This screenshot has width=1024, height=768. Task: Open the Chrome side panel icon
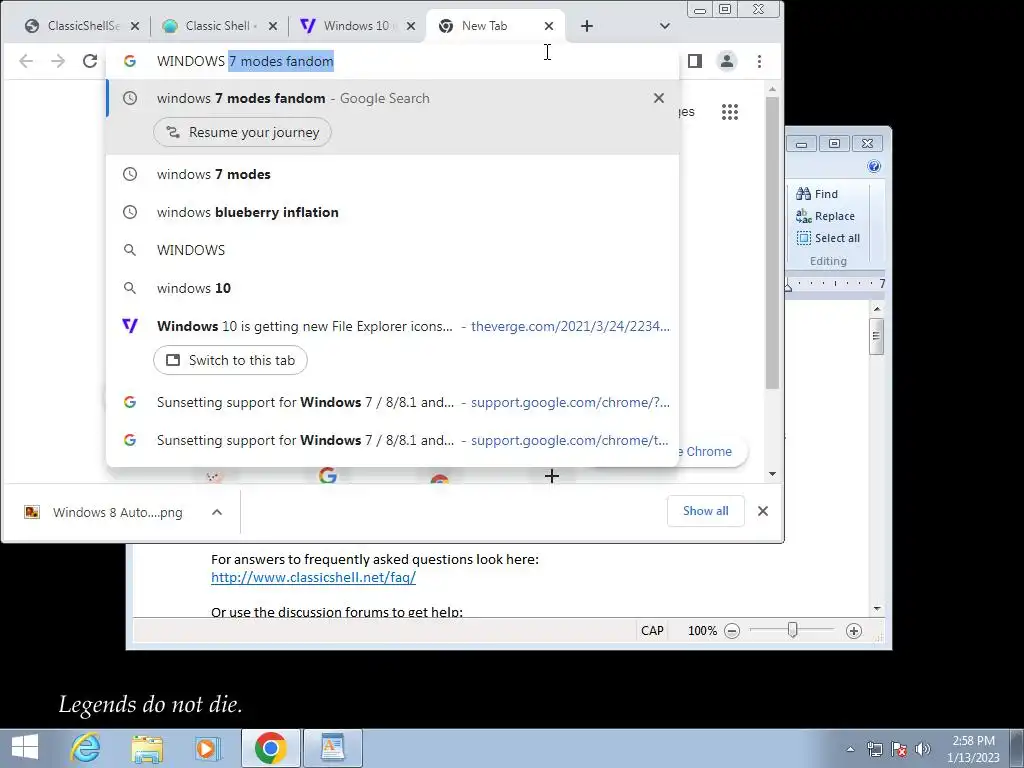point(695,61)
